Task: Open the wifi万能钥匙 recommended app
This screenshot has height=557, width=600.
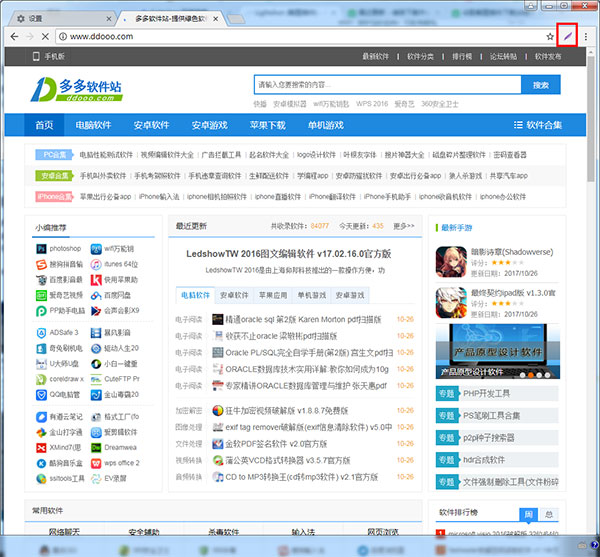Action: [112, 249]
